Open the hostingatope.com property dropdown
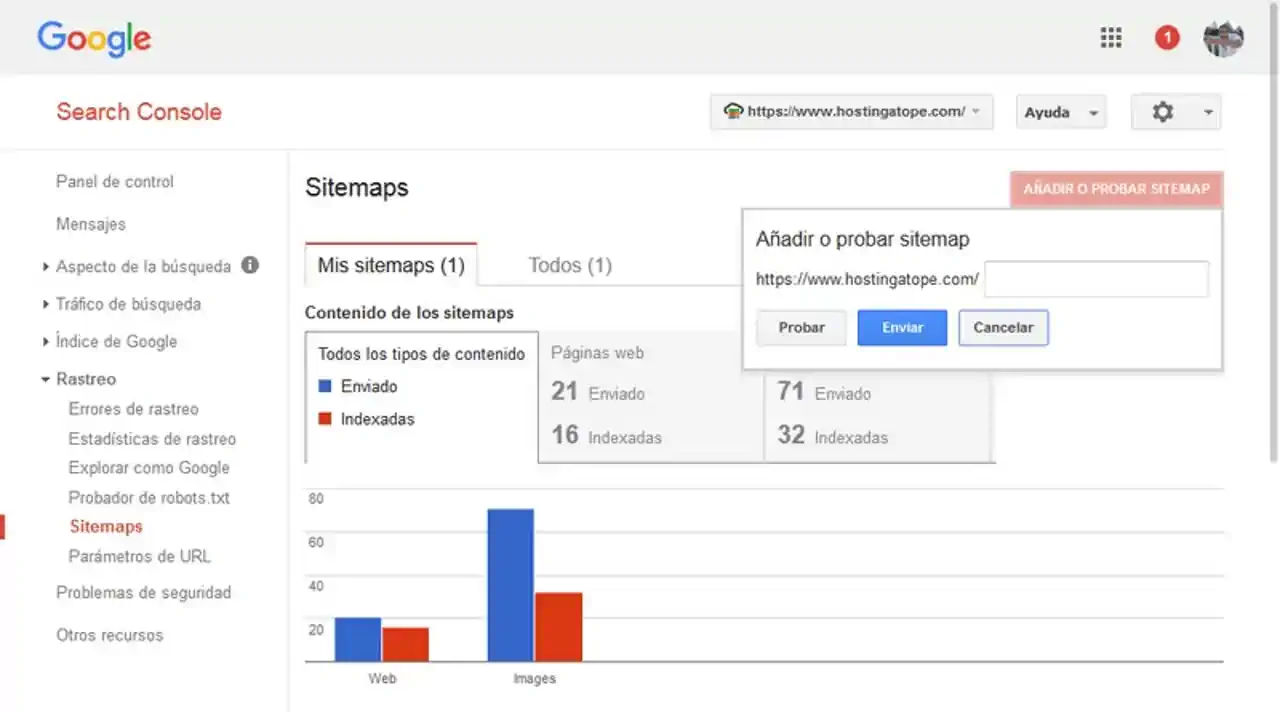Screen dimensions: 1280x712 [x=852, y=112]
